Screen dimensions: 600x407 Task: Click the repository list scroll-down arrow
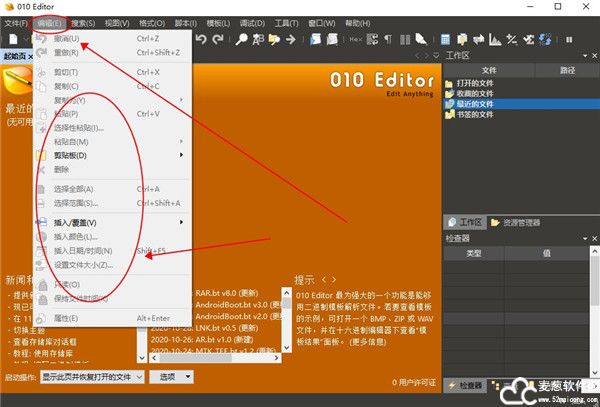click(287, 348)
